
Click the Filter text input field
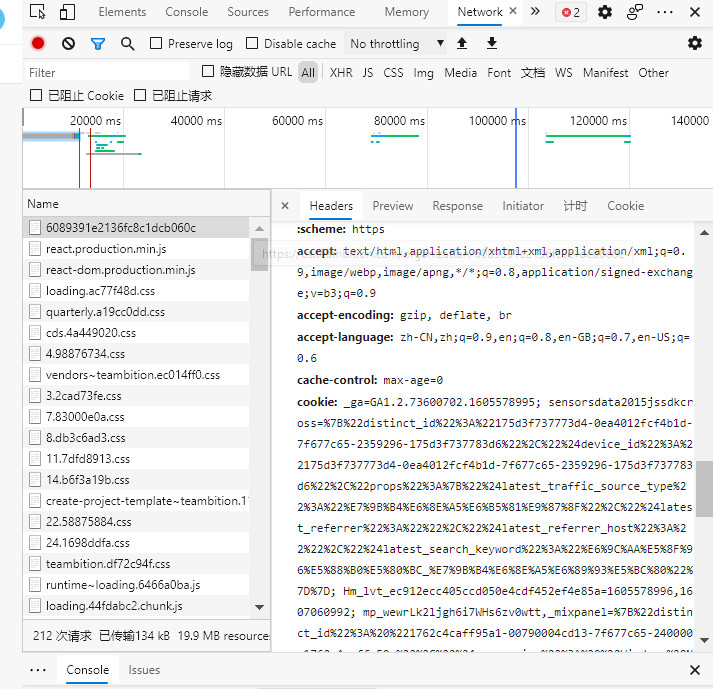click(107, 72)
